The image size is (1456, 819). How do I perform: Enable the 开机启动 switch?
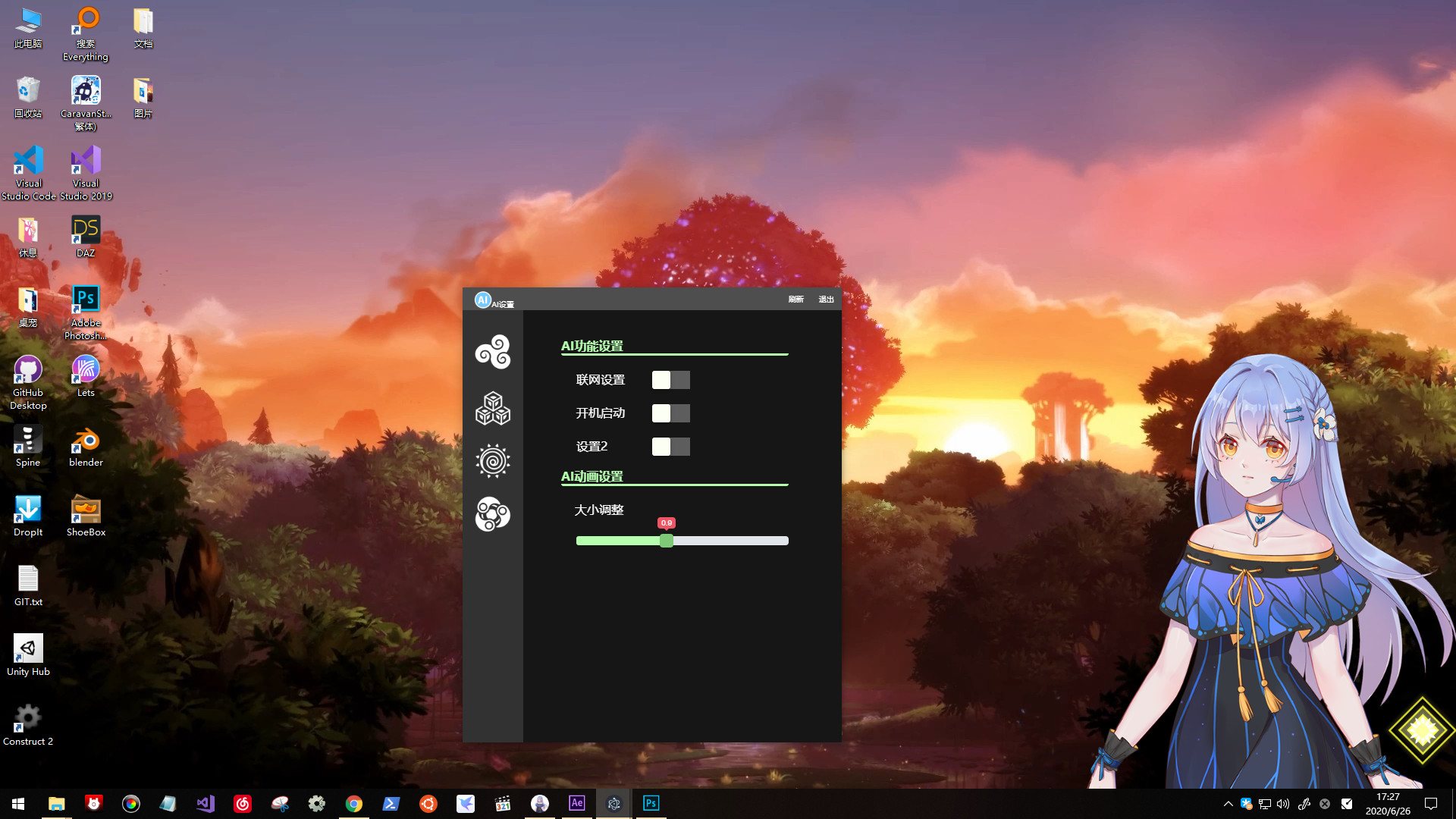pos(670,413)
